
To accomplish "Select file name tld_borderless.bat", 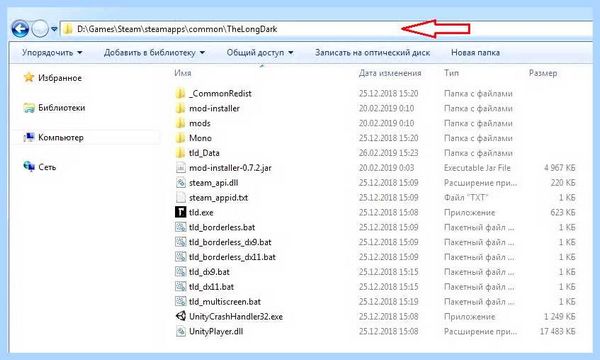I will pyautogui.click(x=222, y=227).
